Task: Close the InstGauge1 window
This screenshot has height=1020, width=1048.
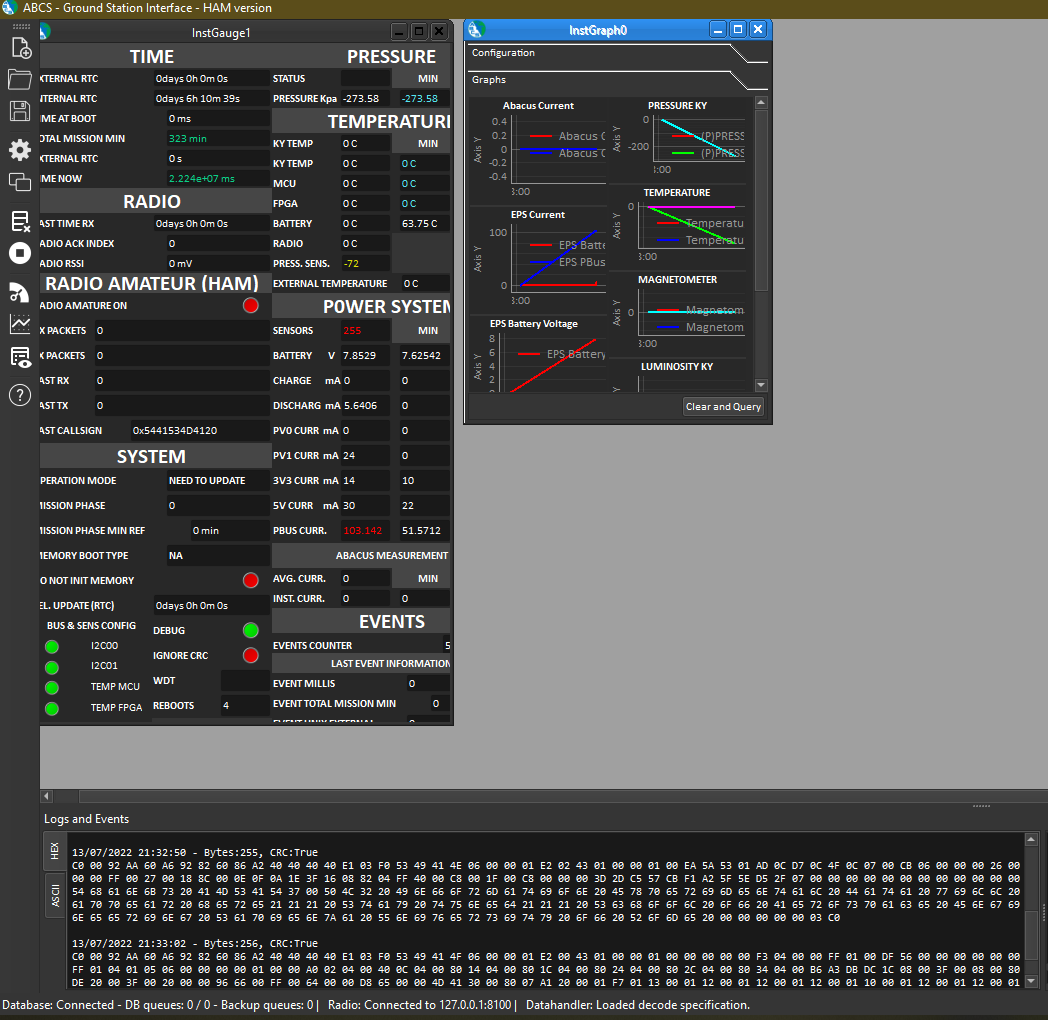Action: (x=439, y=31)
